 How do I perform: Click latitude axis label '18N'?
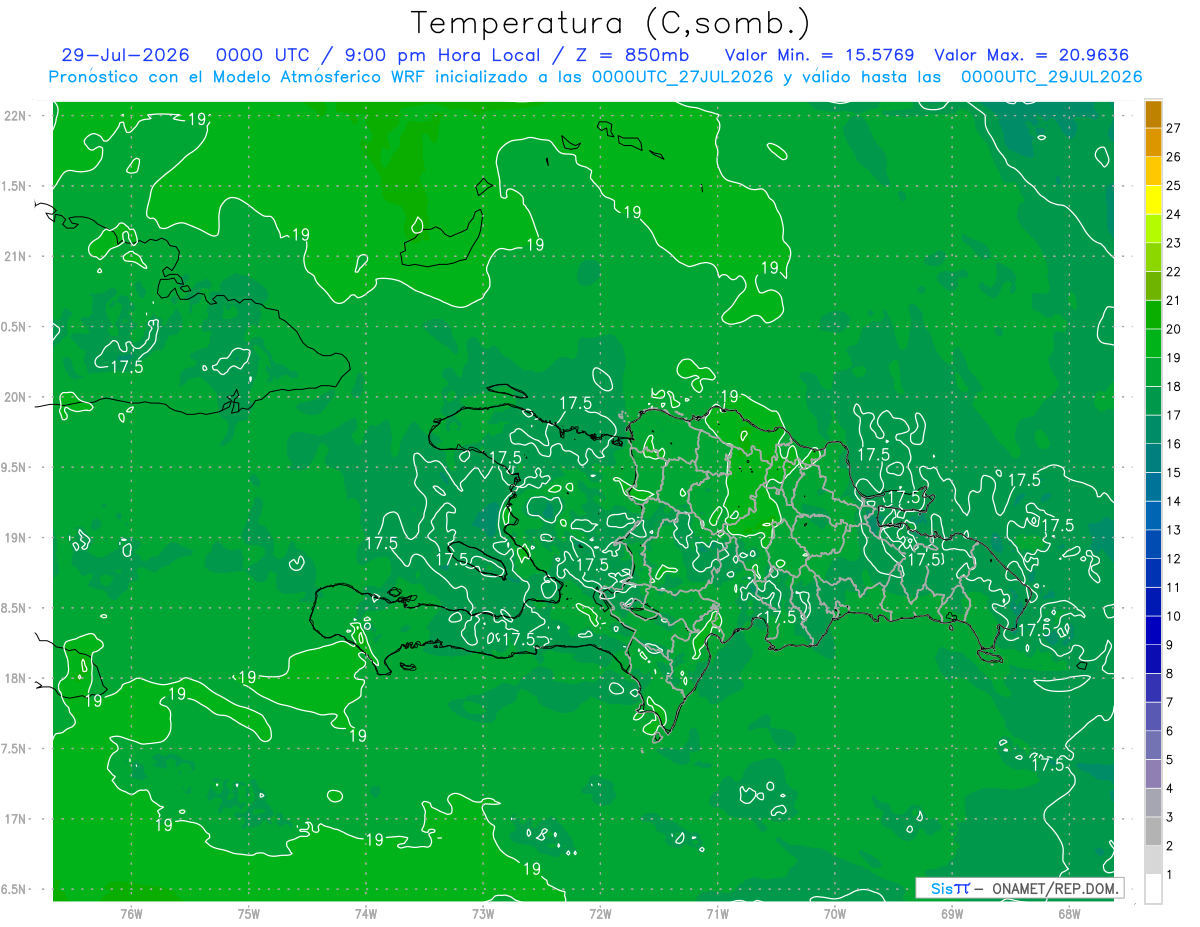pos(15,678)
